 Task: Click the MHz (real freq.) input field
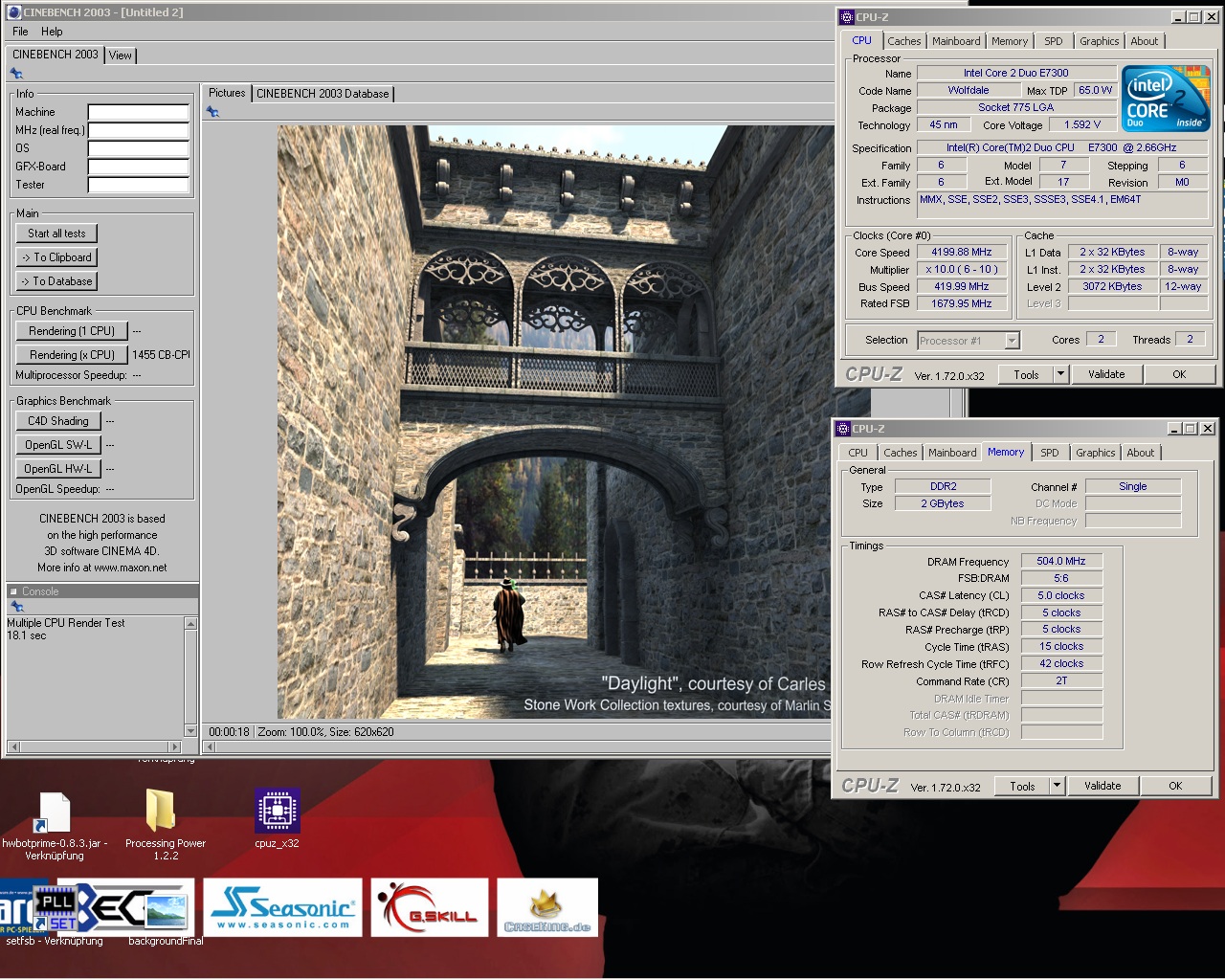(x=139, y=130)
